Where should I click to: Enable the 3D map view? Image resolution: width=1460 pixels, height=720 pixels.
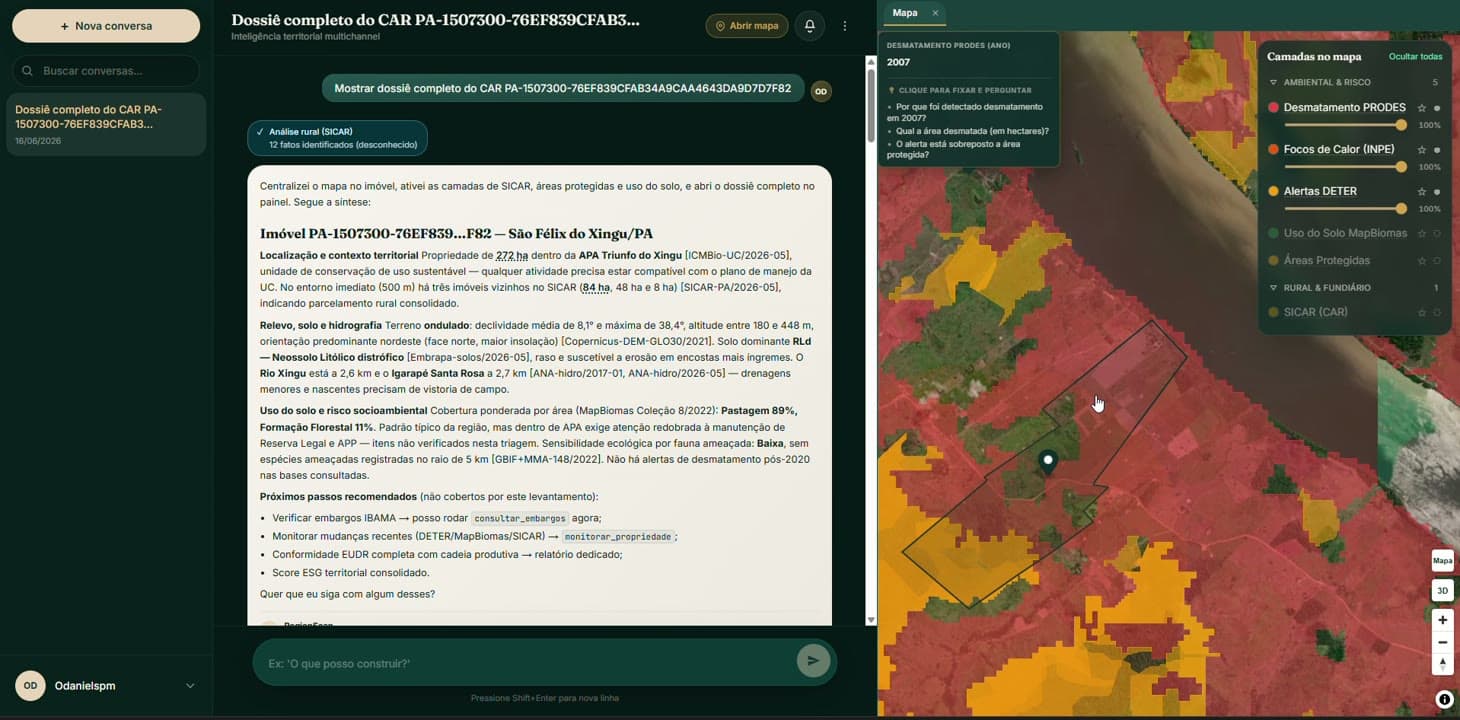pyautogui.click(x=1442, y=591)
